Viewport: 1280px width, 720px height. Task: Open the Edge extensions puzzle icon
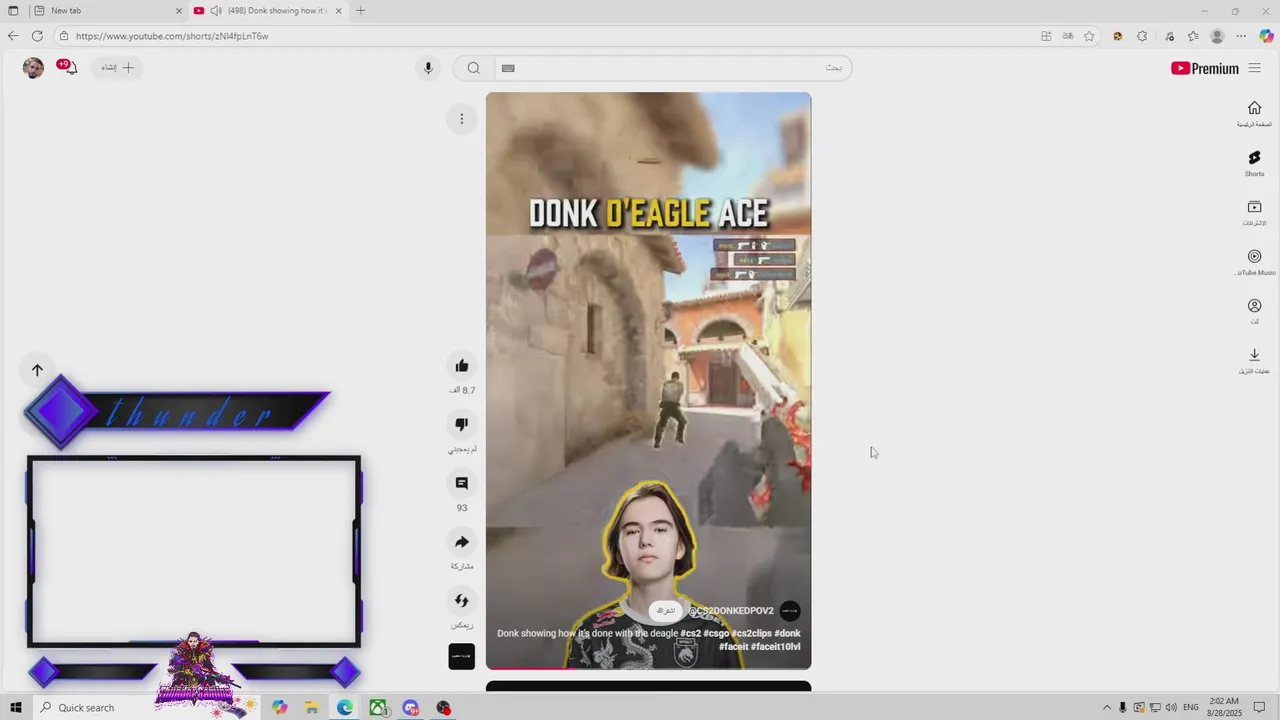[x=1142, y=36]
